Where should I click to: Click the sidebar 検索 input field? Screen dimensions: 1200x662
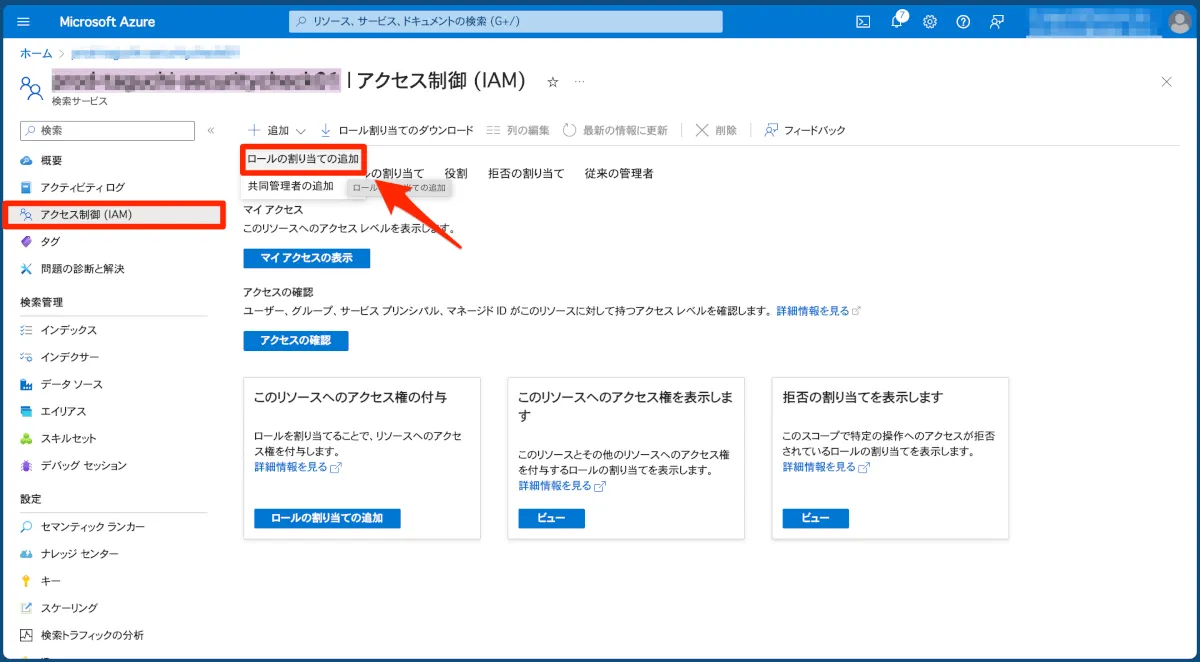pyautogui.click(x=107, y=131)
